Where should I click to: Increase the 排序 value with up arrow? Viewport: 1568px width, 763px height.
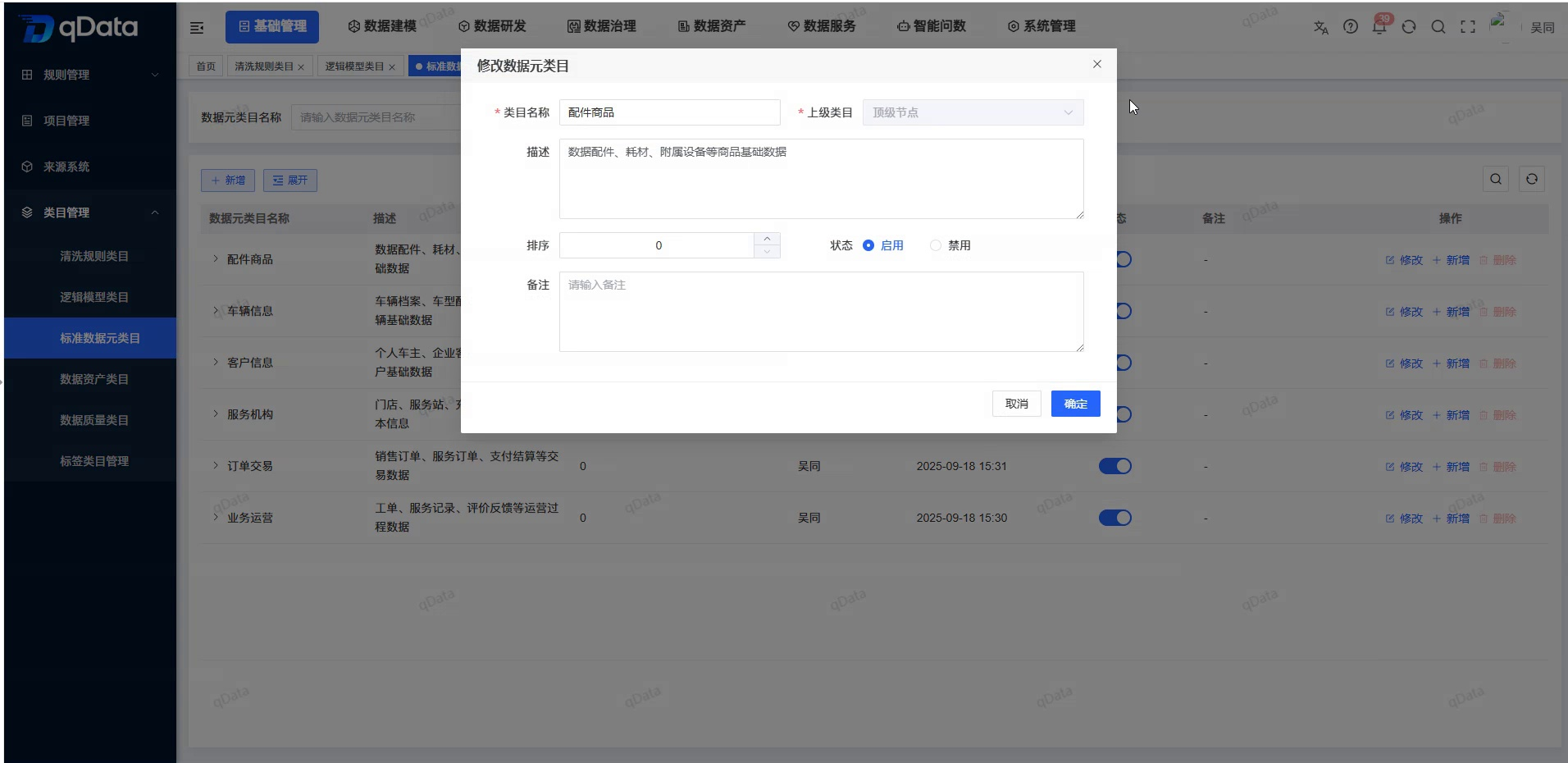pyautogui.click(x=767, y=239)
